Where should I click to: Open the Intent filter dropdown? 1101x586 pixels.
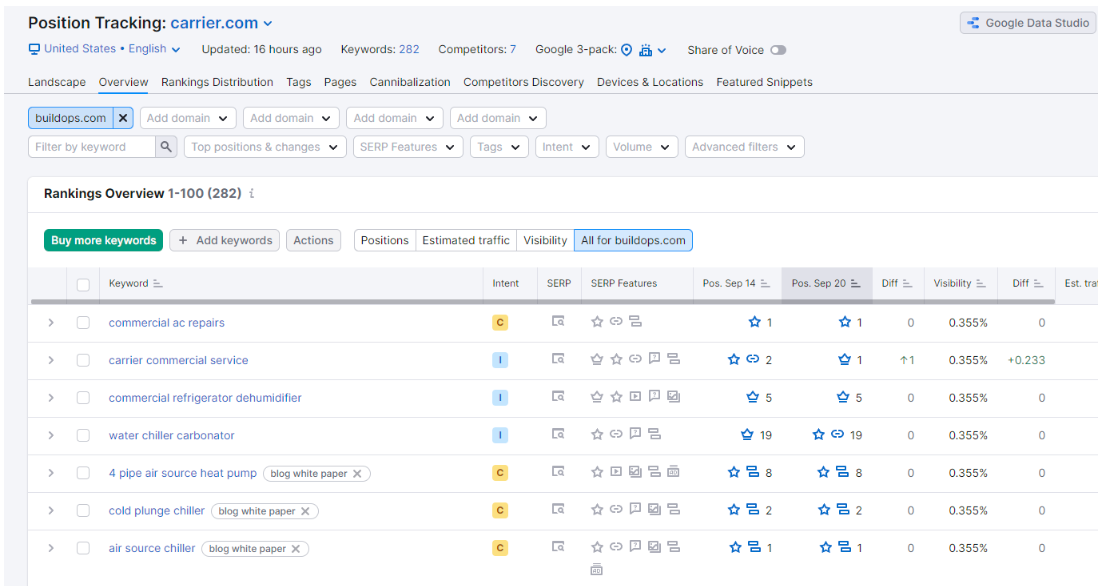pos(566,147)
